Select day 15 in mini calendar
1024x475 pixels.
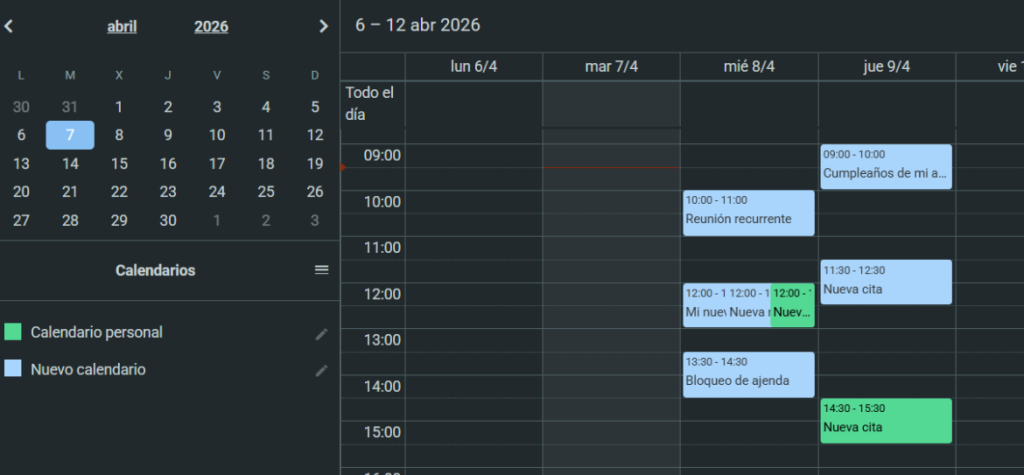pos(119,164)
